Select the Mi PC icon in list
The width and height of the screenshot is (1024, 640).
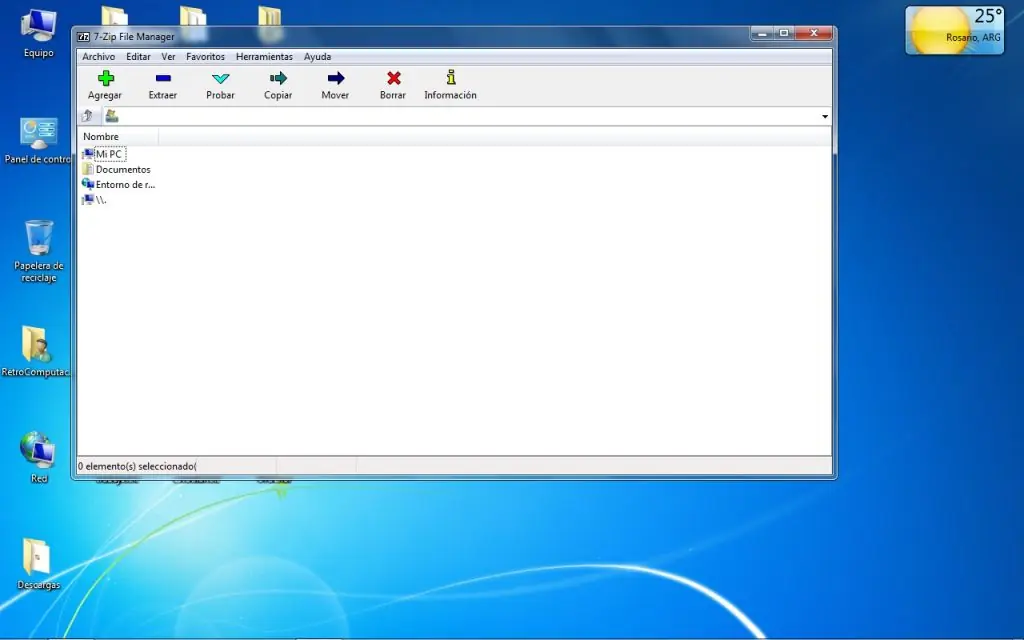pyautogui.click(x=88, y=154)
